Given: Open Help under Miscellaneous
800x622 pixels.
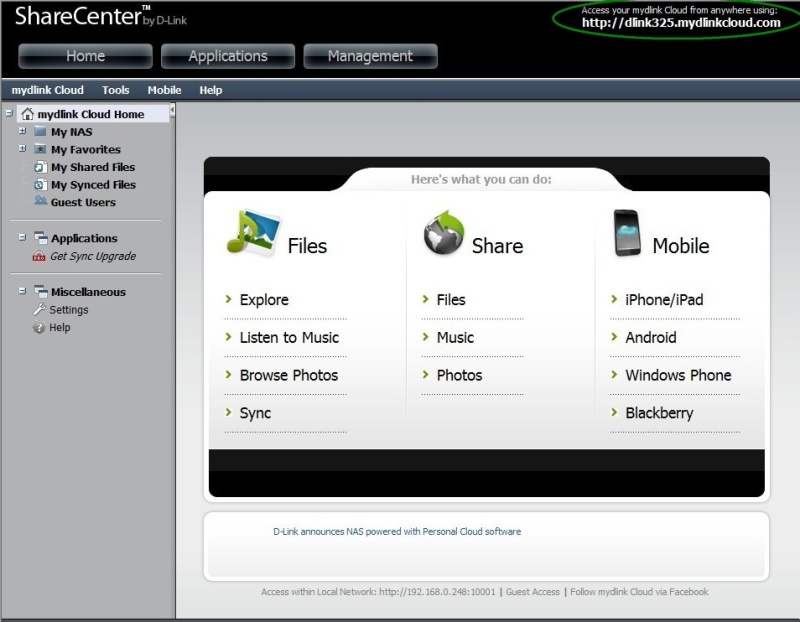Looking at the screenshot, I should point(60,328).
